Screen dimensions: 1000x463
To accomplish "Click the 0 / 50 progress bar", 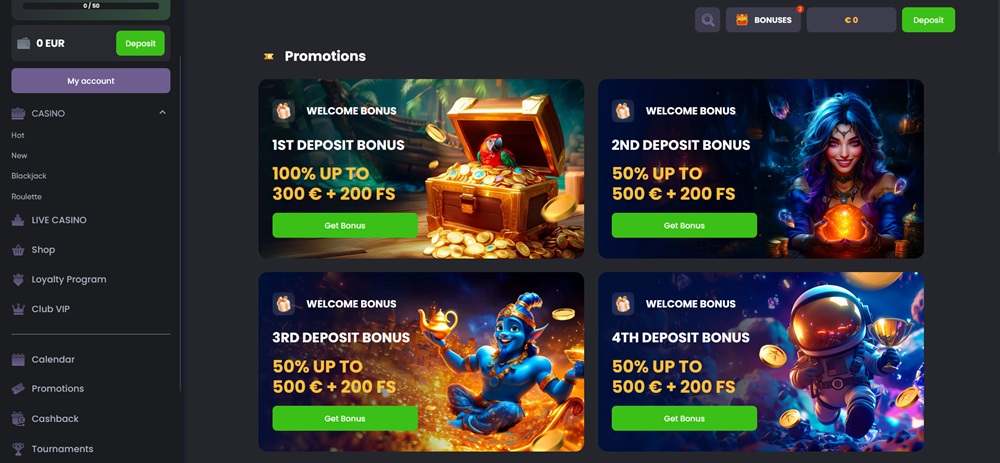I will tap(91, 6).
